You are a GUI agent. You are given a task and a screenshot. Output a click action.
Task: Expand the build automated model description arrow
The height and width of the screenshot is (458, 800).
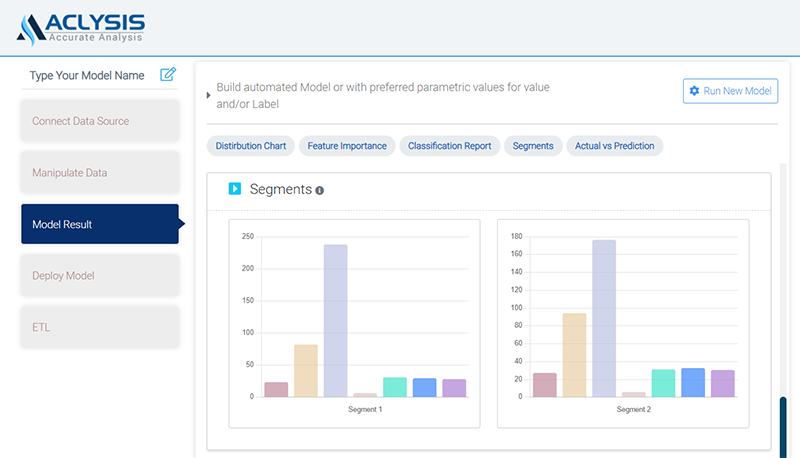(208, 96)
